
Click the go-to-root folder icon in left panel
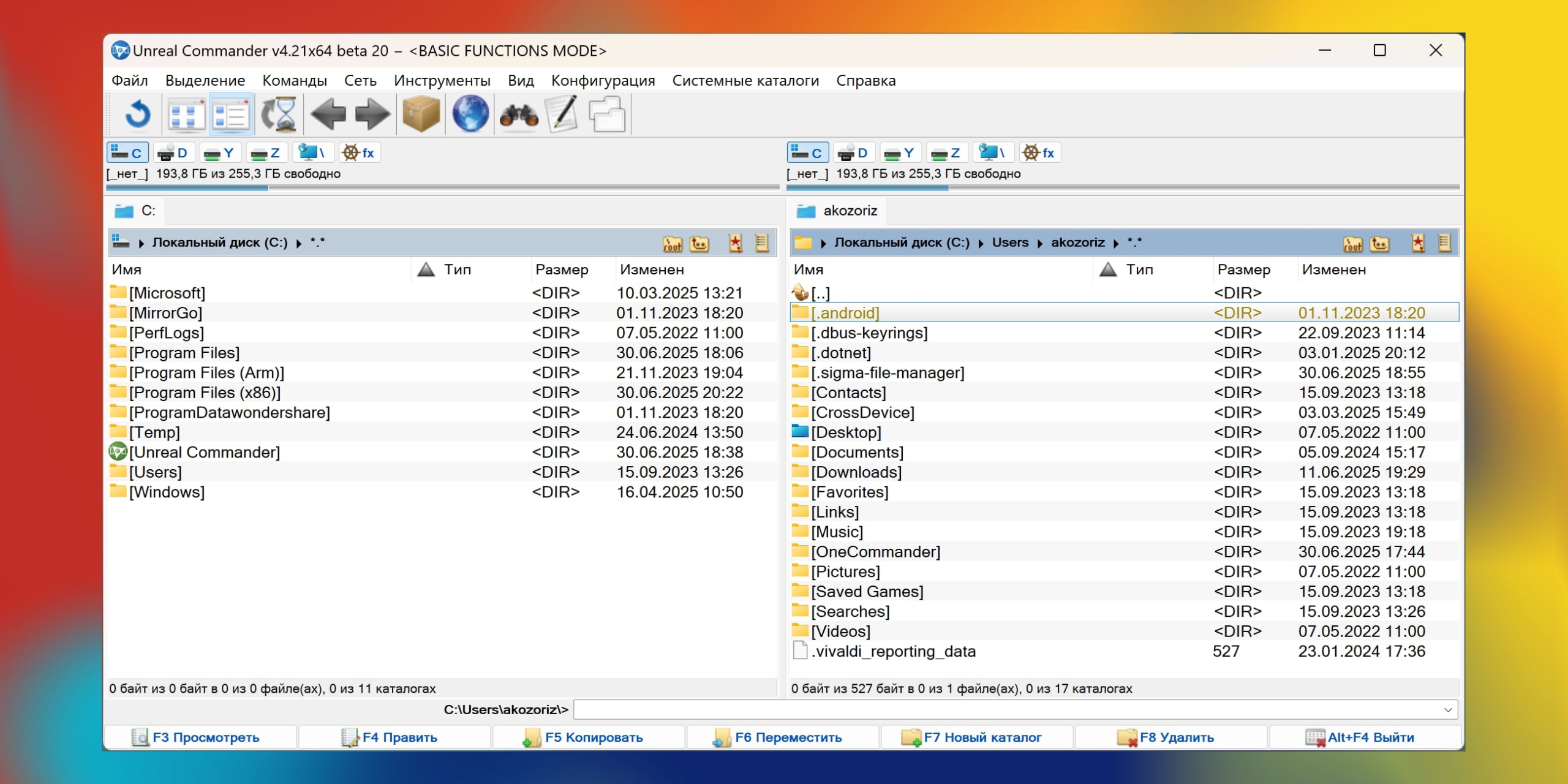[x=672, y=244]
